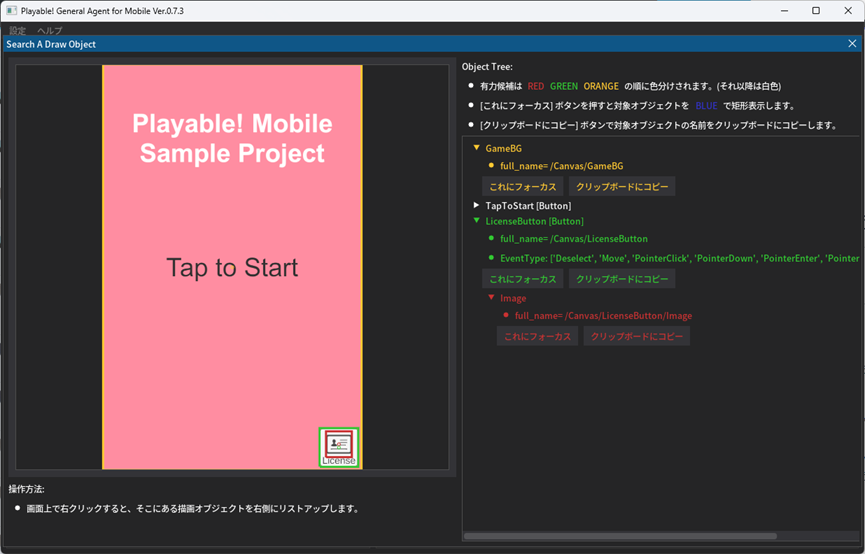Maximize the Playable! General Agent window
Image resolution: width=865 pixels, height=554 pixels.
tap(816, 10)
